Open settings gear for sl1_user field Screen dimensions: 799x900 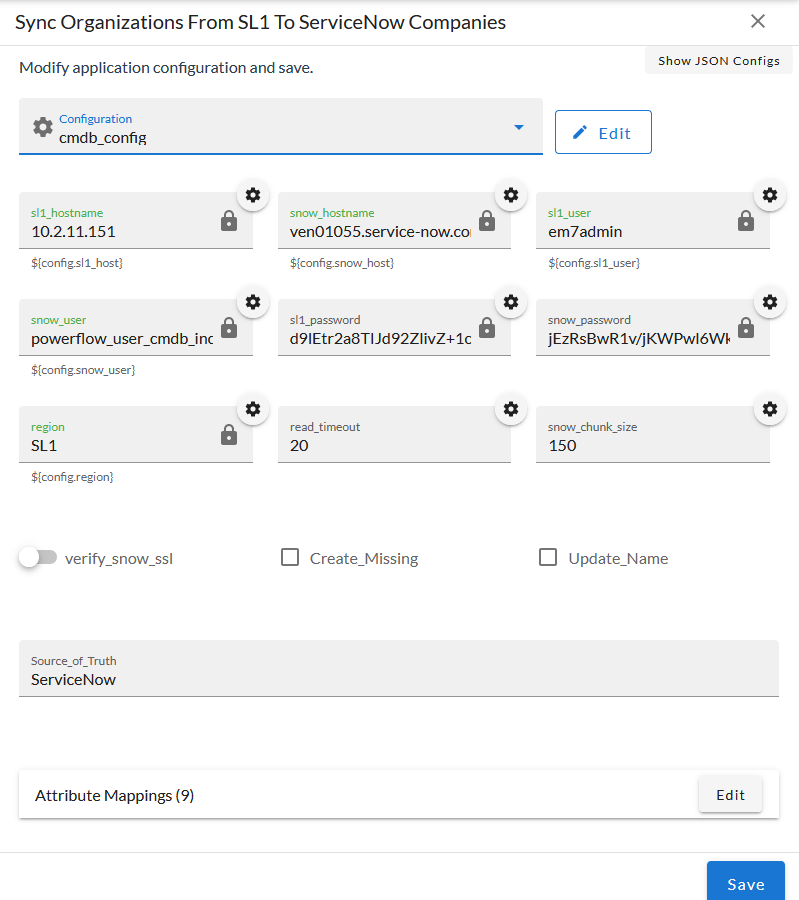click(x=770, y=195)
